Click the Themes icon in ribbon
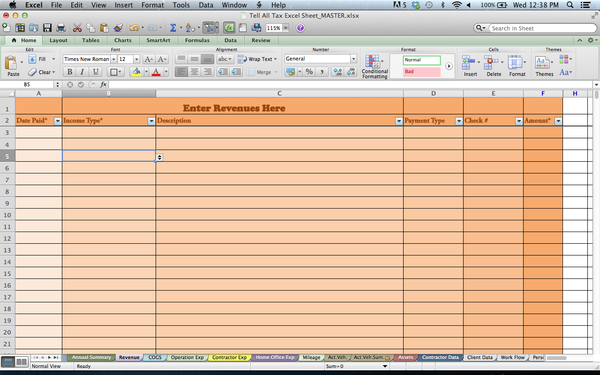 click(543, 62)
